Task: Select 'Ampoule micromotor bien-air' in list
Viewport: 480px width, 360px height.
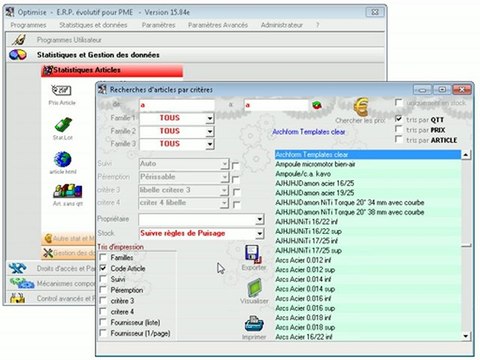Action: click(x=368, y=164)
